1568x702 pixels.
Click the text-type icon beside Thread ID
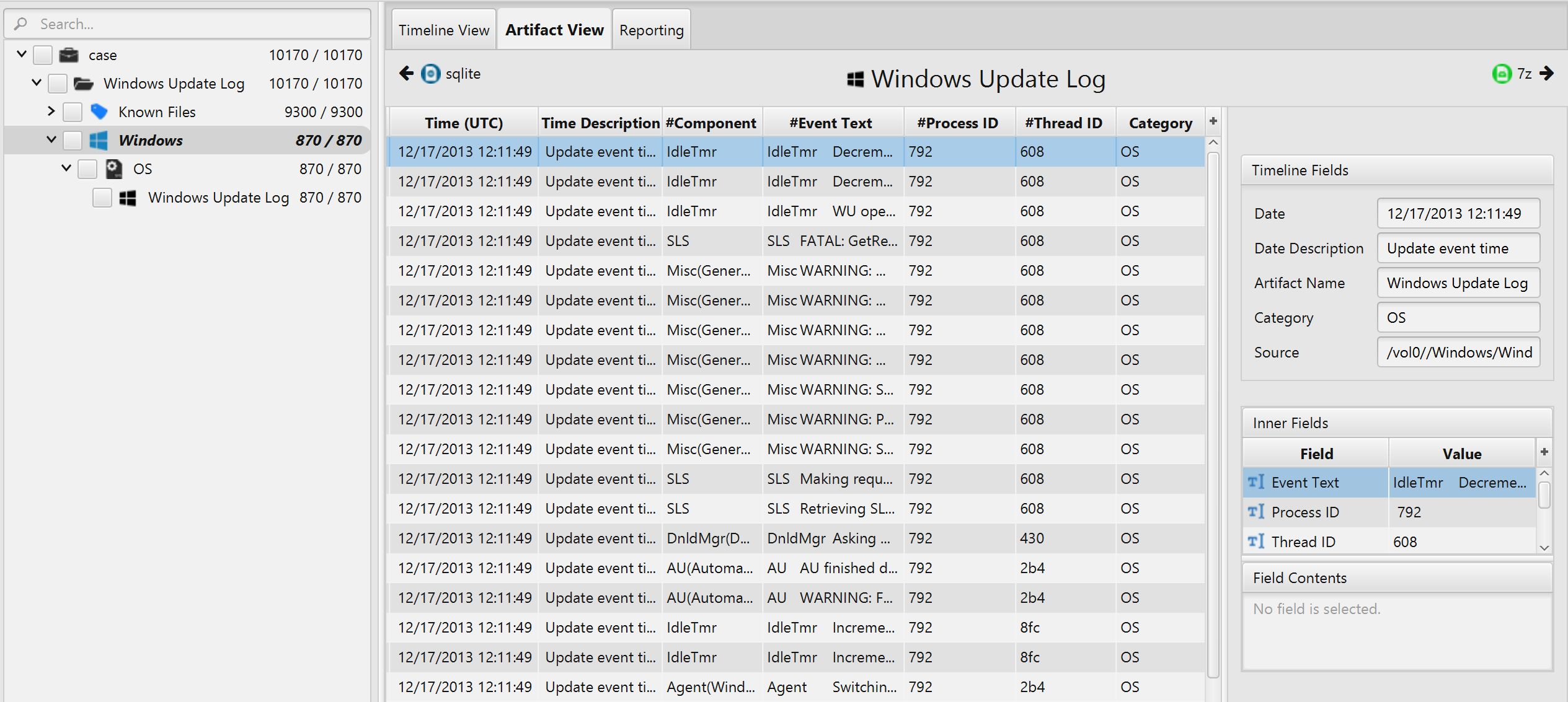(1256, 542)
